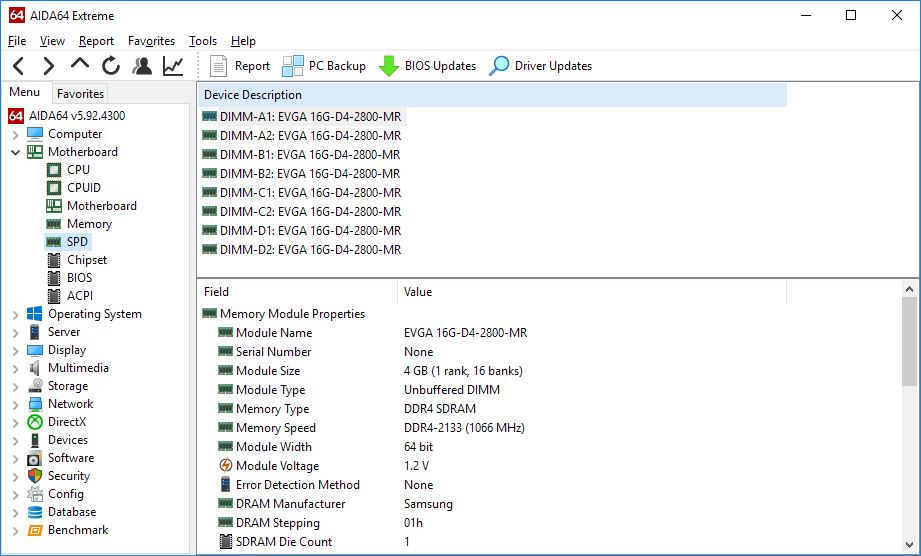Switch to the Menu tab
Screen dimensions: 921x556
pyautogui.click(x=25, y=92)
